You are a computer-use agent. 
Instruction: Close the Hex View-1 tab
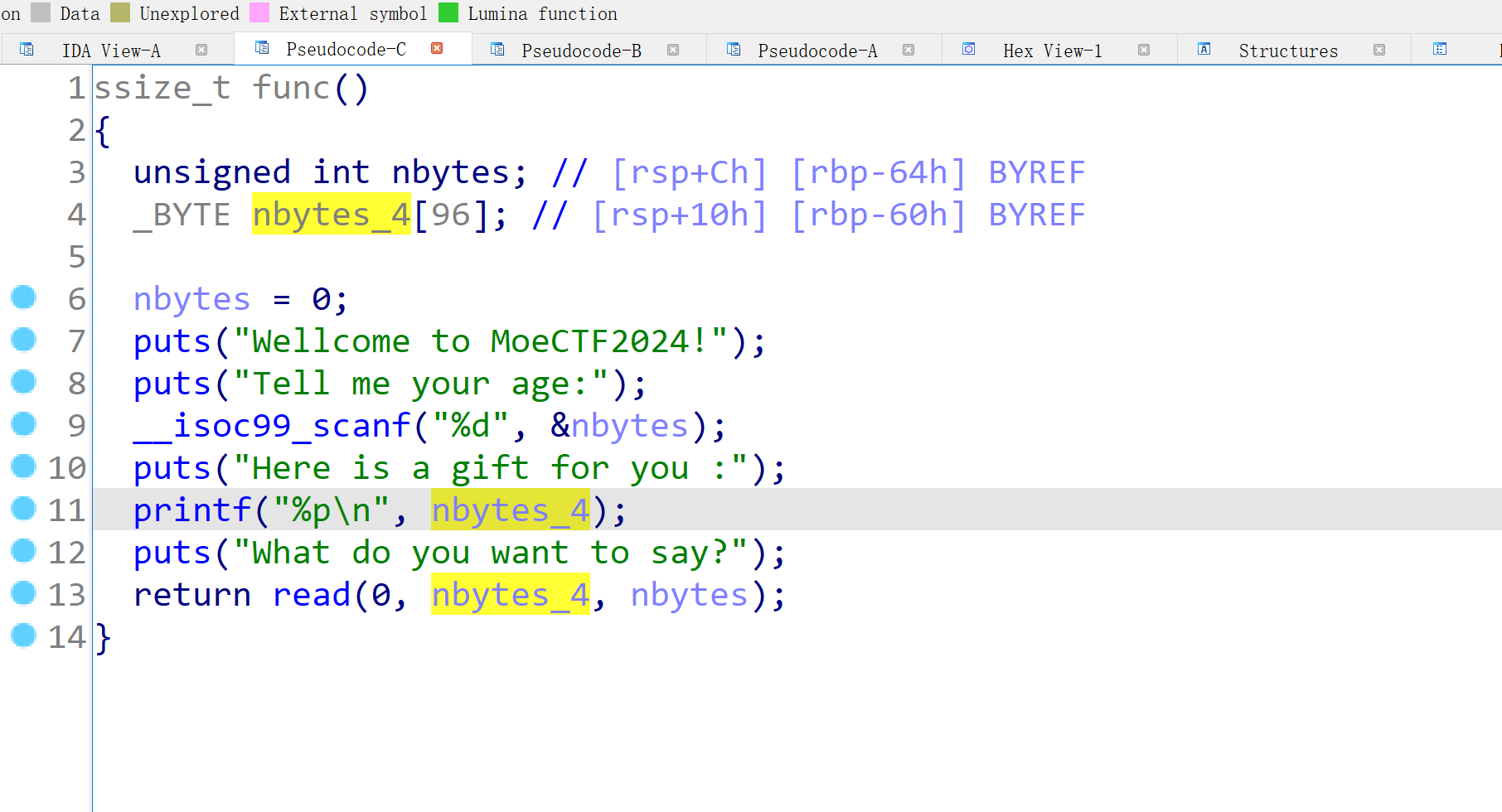pos(1144,50)
